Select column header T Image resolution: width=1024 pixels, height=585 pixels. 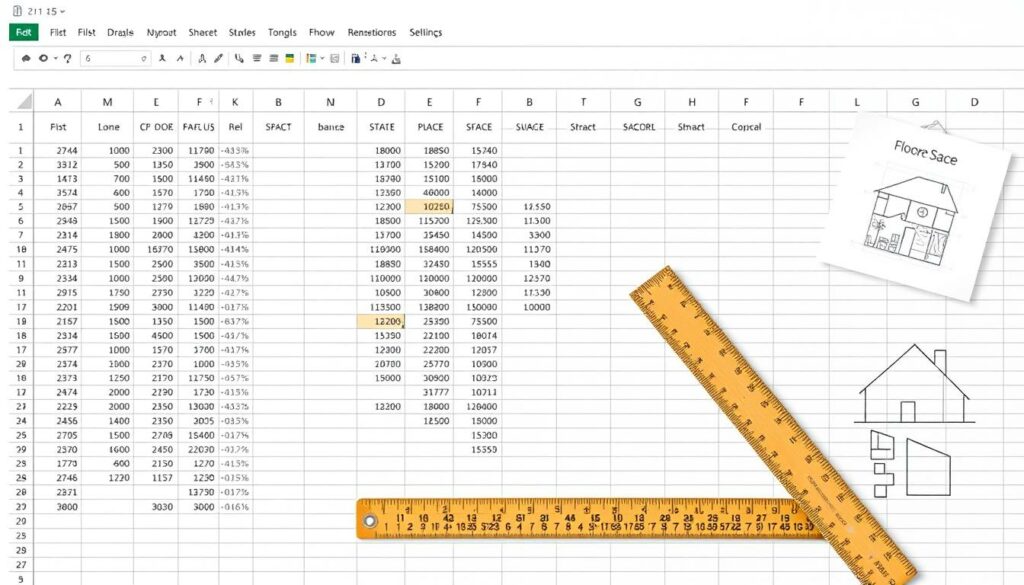[x=583, y=102]
